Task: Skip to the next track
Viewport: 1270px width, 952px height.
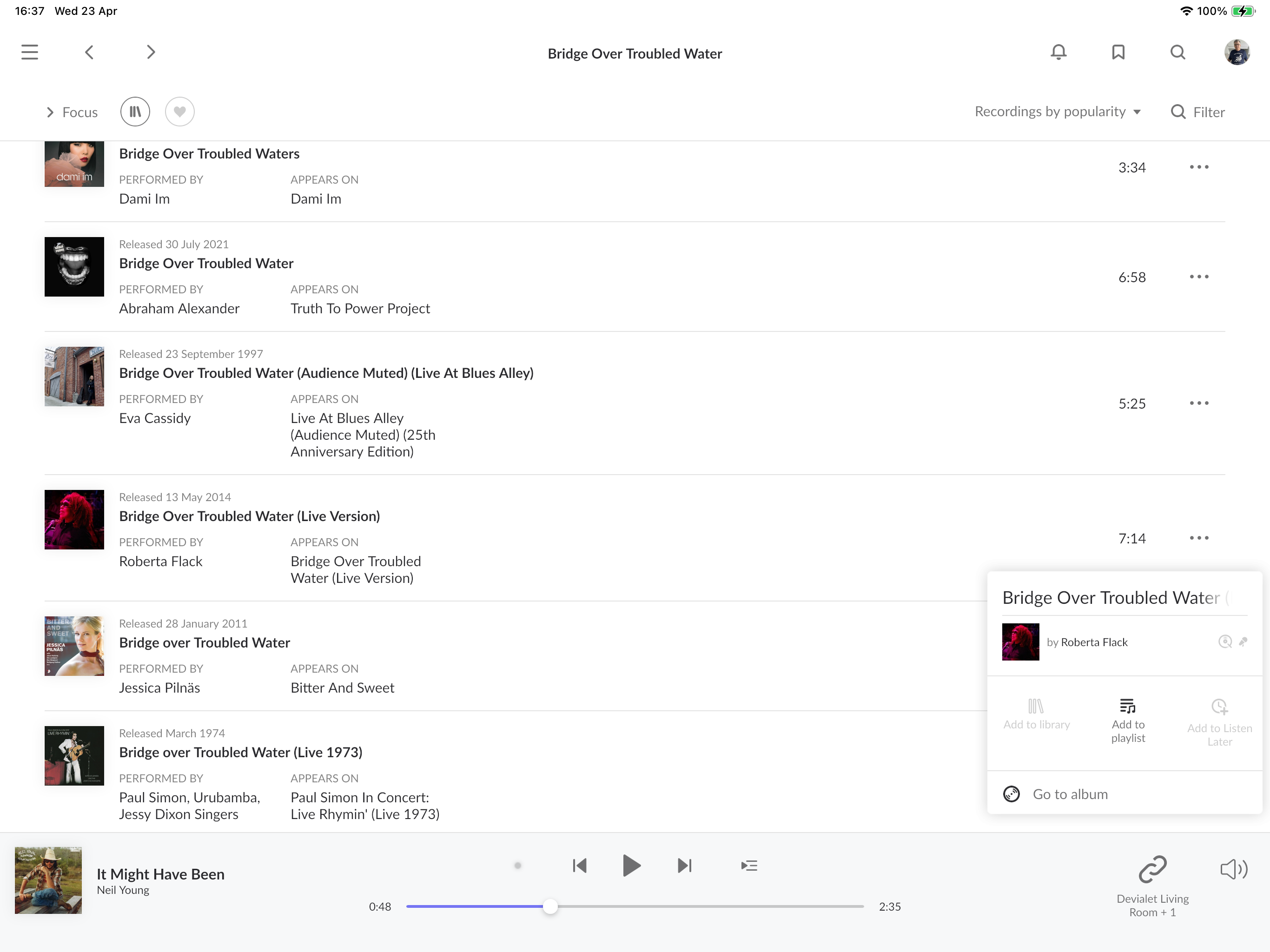Action: pos(684,865)
